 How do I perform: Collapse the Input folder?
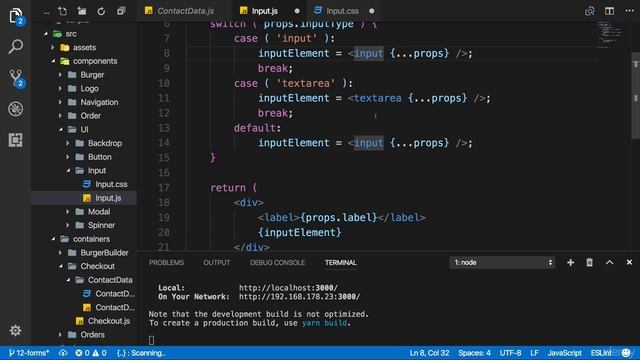pos(97,171)
